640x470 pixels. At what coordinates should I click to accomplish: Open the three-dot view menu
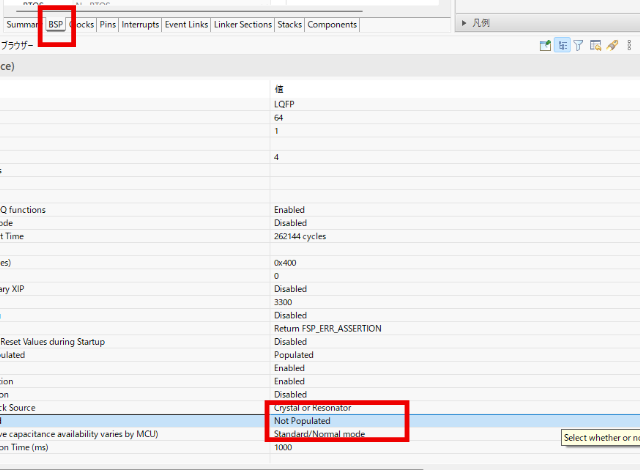coord(629,45)
